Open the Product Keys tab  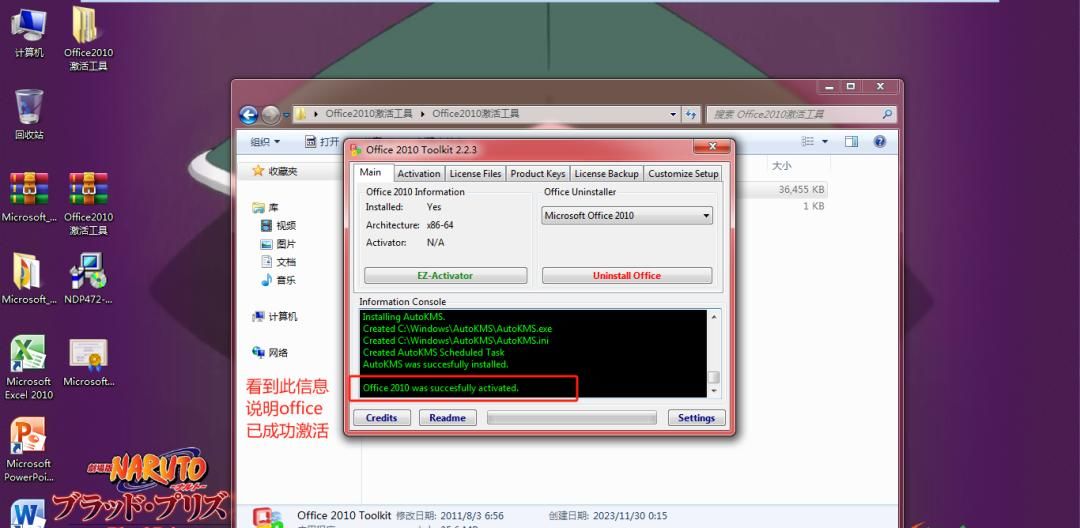pyautogui.click(x=538, y=173)
